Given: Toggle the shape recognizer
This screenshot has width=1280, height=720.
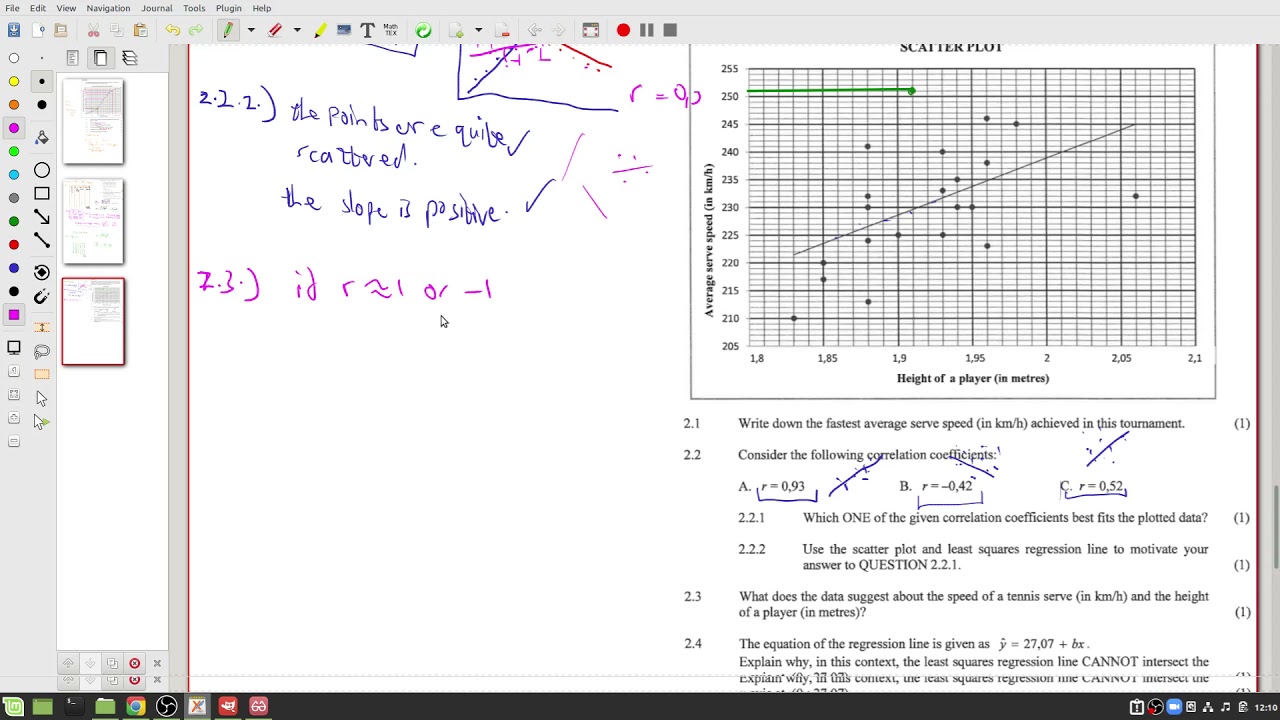Looking at the screenshot, I should [x=42, y=273].
